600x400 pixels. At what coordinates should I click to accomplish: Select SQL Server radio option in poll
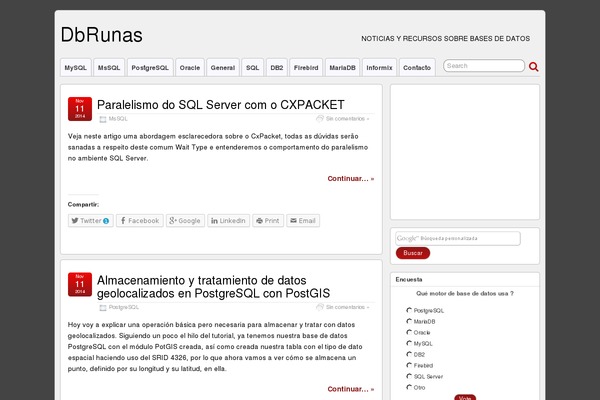pyautogui.click(x=409, y=376)
